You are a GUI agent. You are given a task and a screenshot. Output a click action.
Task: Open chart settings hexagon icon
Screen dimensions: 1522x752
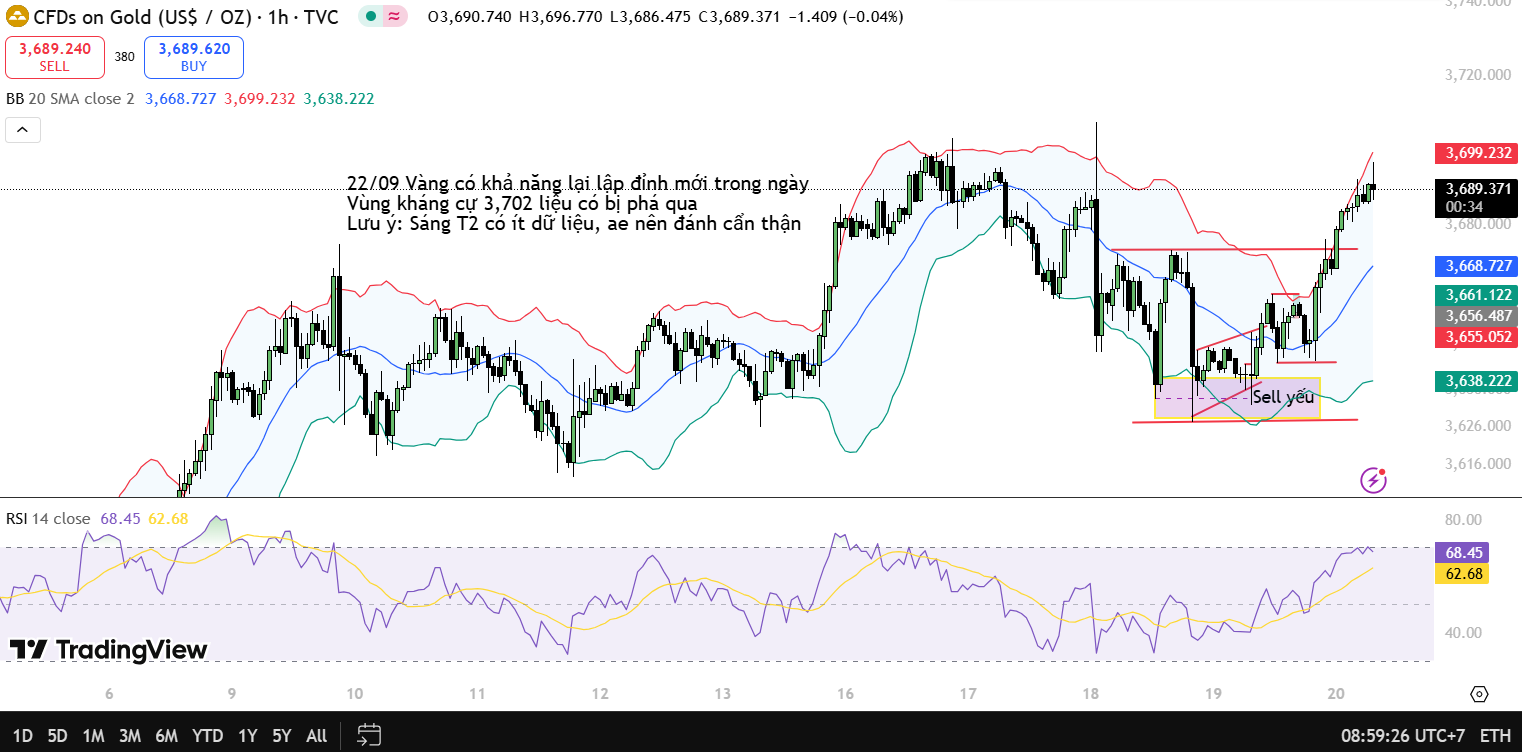[x=1480, y=694]
